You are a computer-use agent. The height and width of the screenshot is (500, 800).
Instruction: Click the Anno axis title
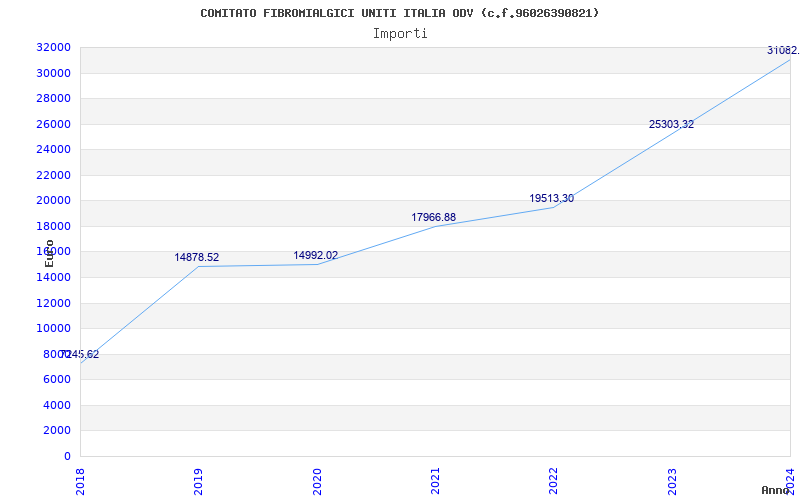776,490
